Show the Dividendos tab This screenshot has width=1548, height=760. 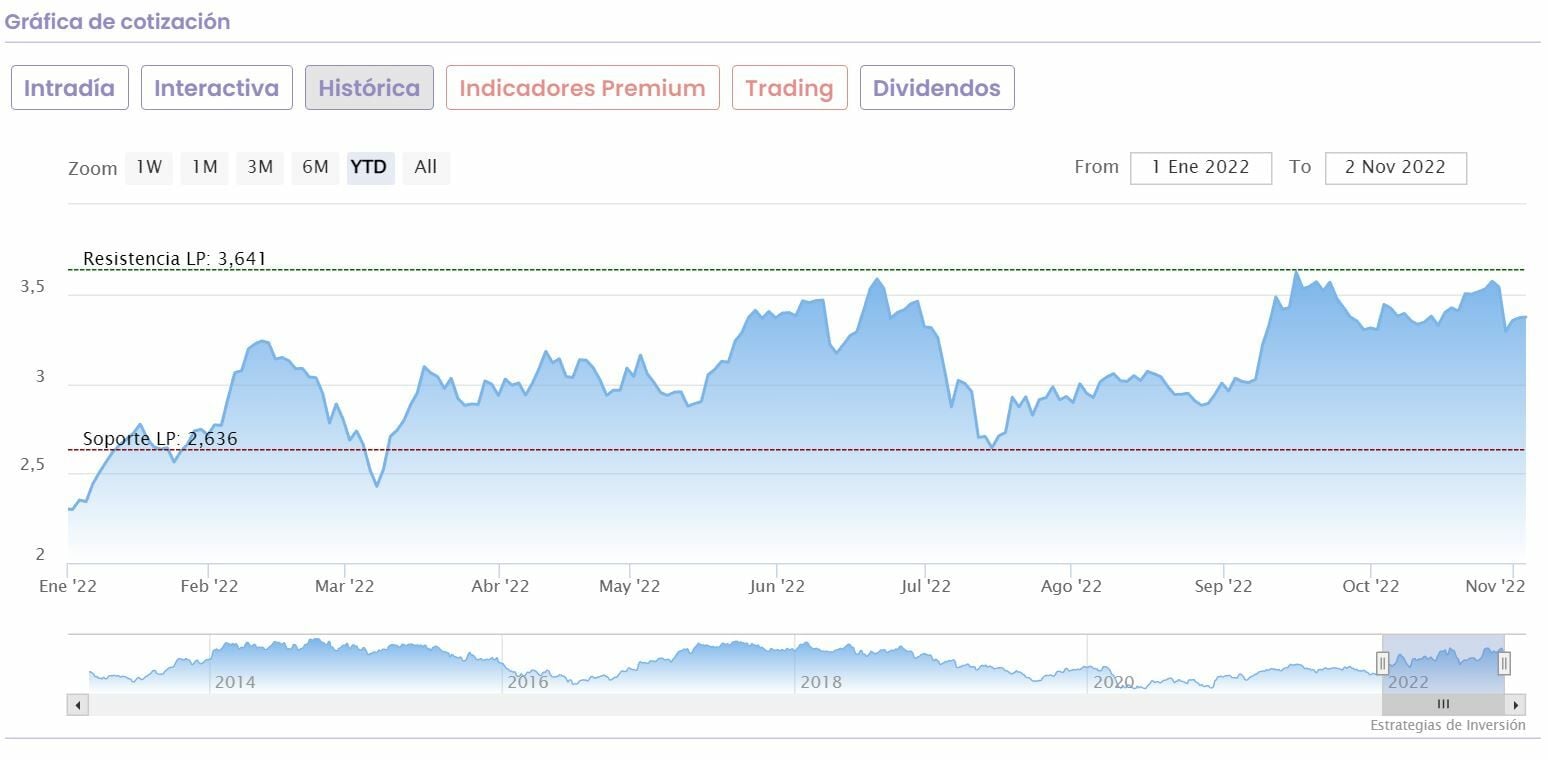tap(937, 88)
